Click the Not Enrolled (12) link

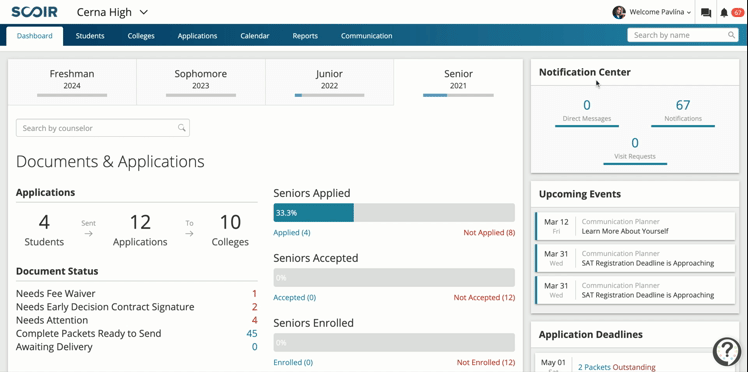[x=486, y=362]
